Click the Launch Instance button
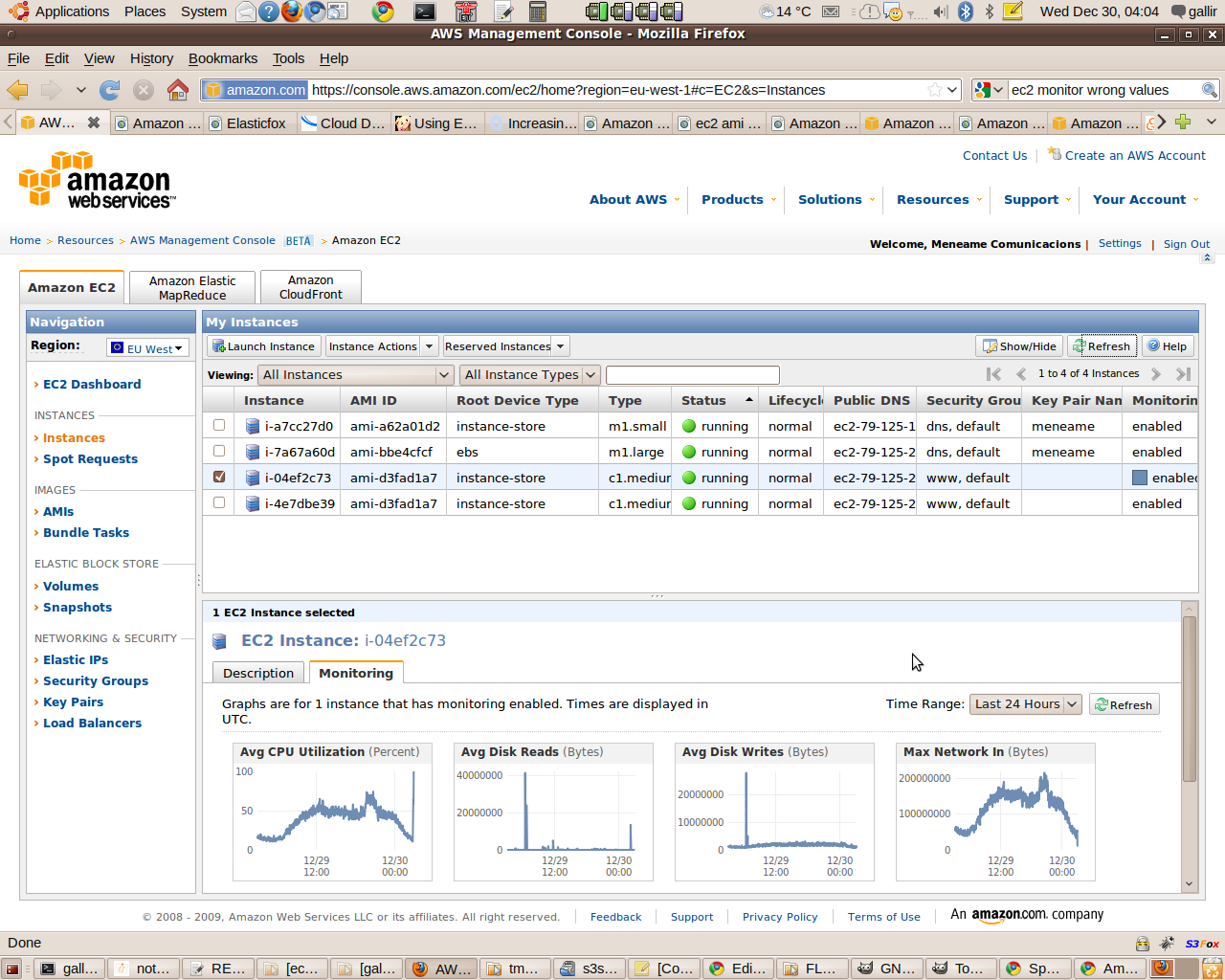1225x980 pixels. coord(263,346)
